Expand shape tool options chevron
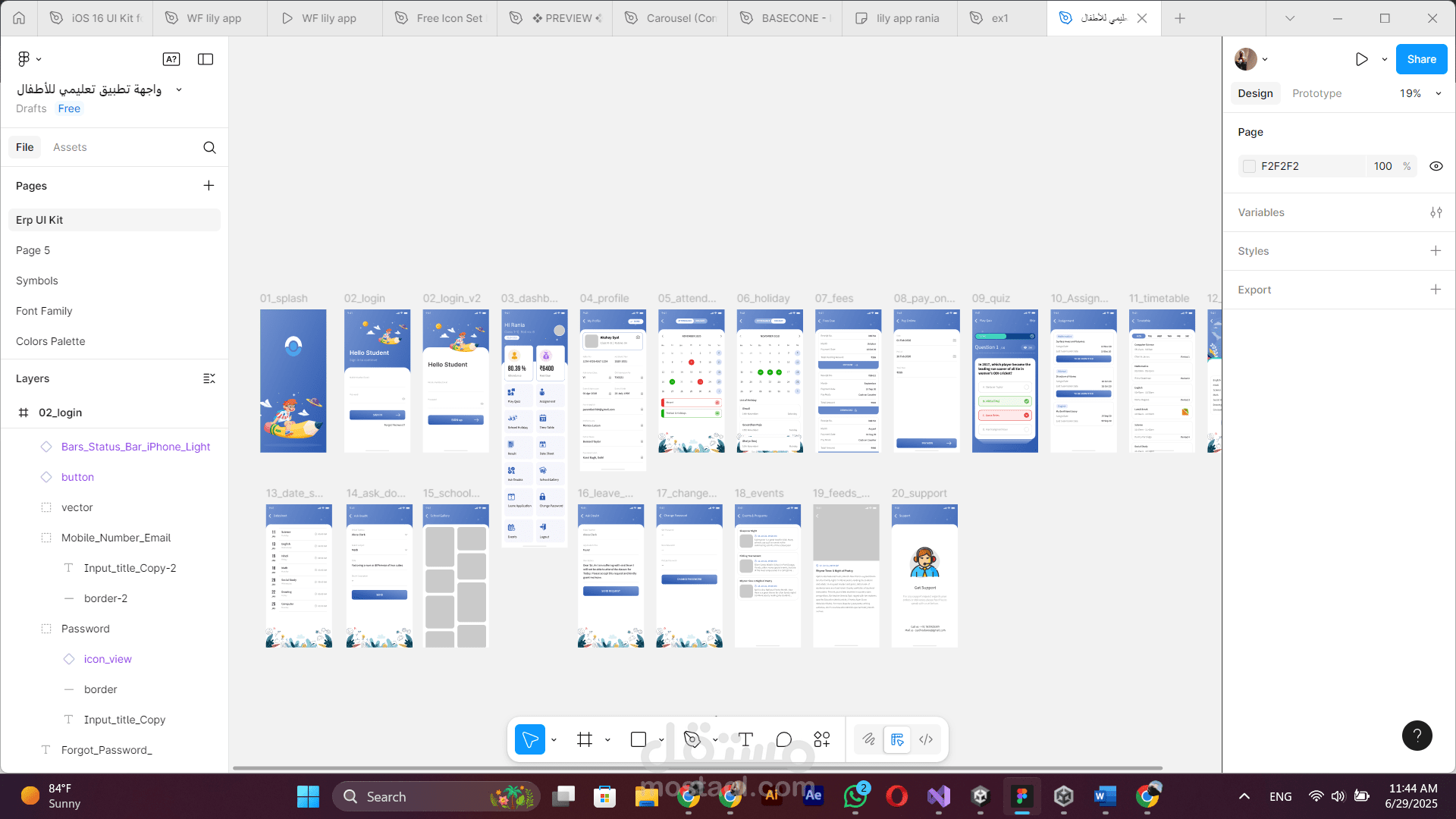 point(661,739)
